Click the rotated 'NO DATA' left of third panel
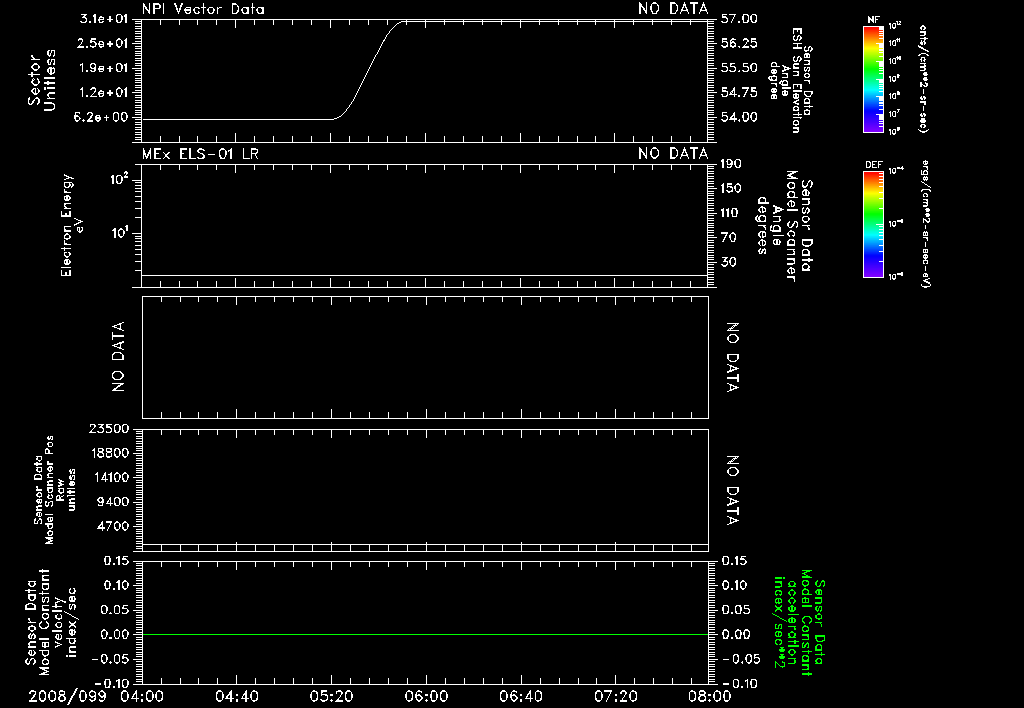Viewport: 1024px width, 708px height. pos(118,357)
